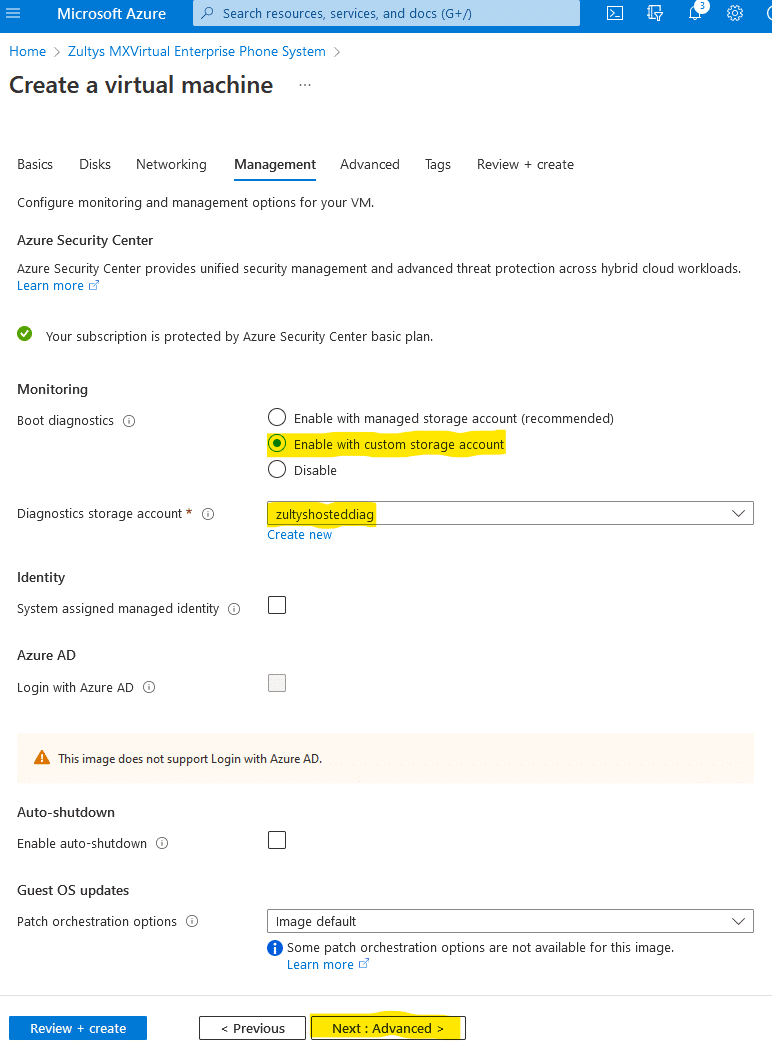
Task: Open the ellipsis menu beside page title
Action: [305, 85]
